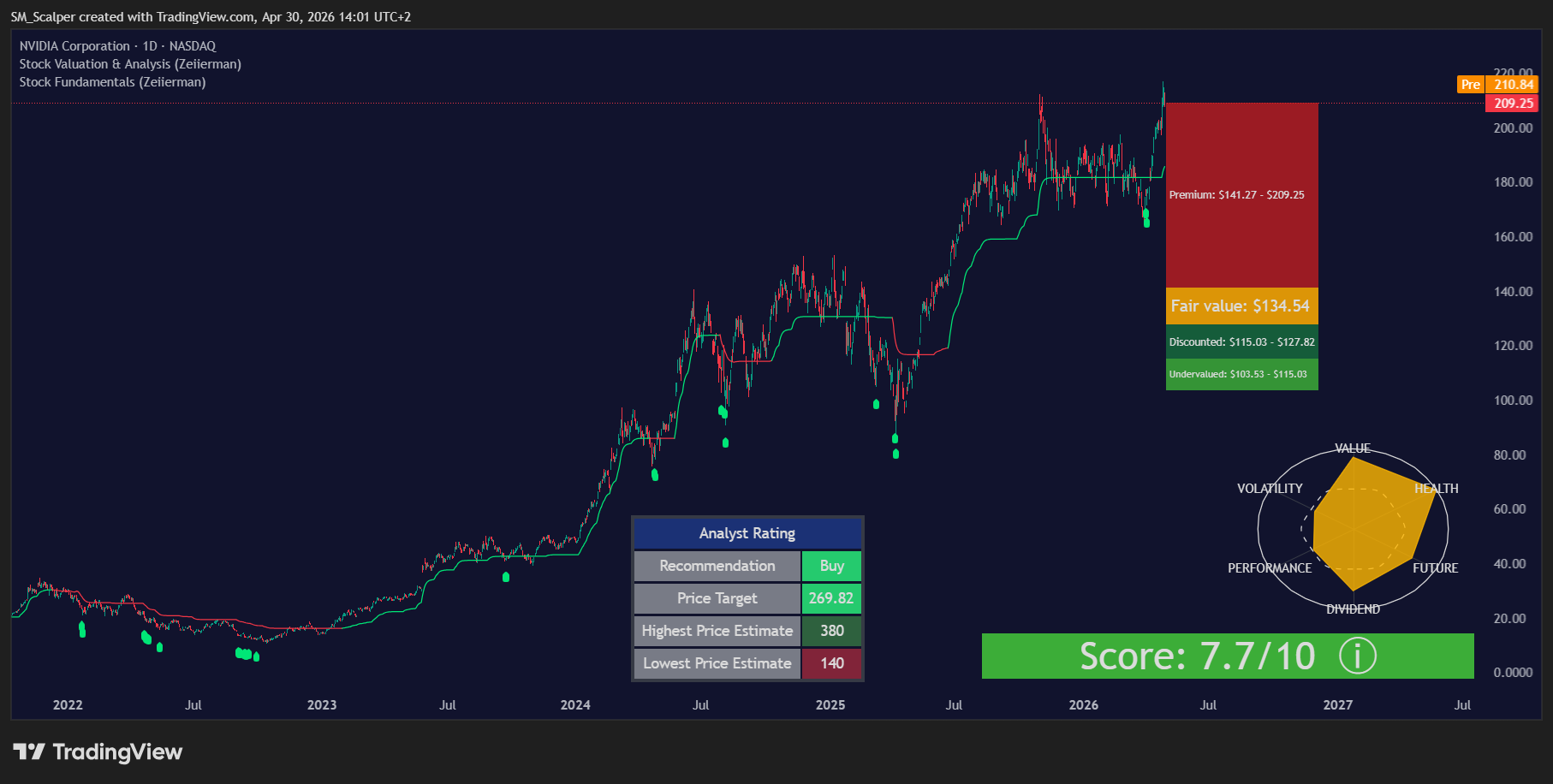Click the Price Target row label
Image resolution: width=1553 pixels, height=784 pixels.
click(x=717, y=598)
